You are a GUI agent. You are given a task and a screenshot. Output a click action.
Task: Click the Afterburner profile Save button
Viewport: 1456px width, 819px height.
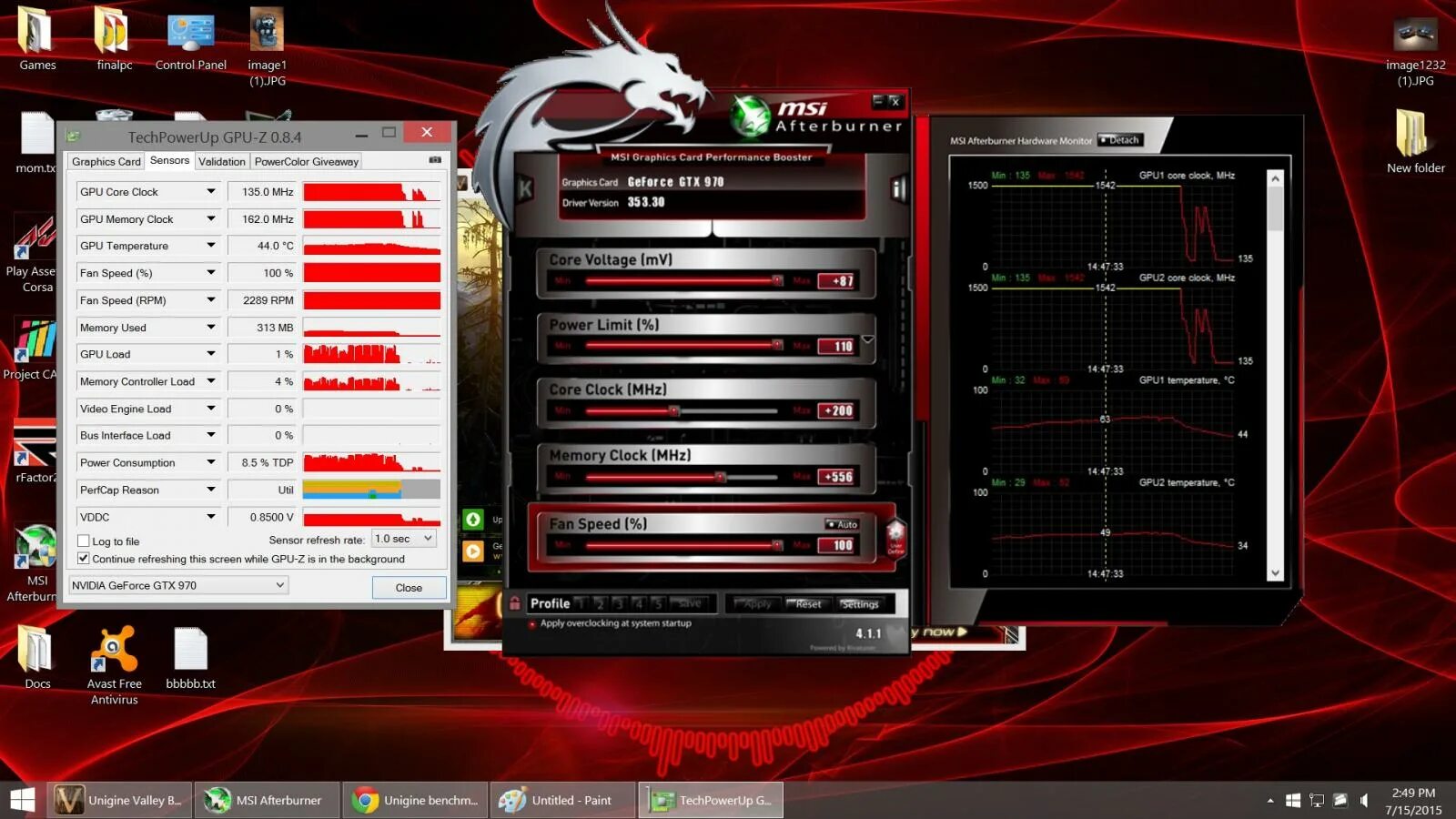coord(690,603)
